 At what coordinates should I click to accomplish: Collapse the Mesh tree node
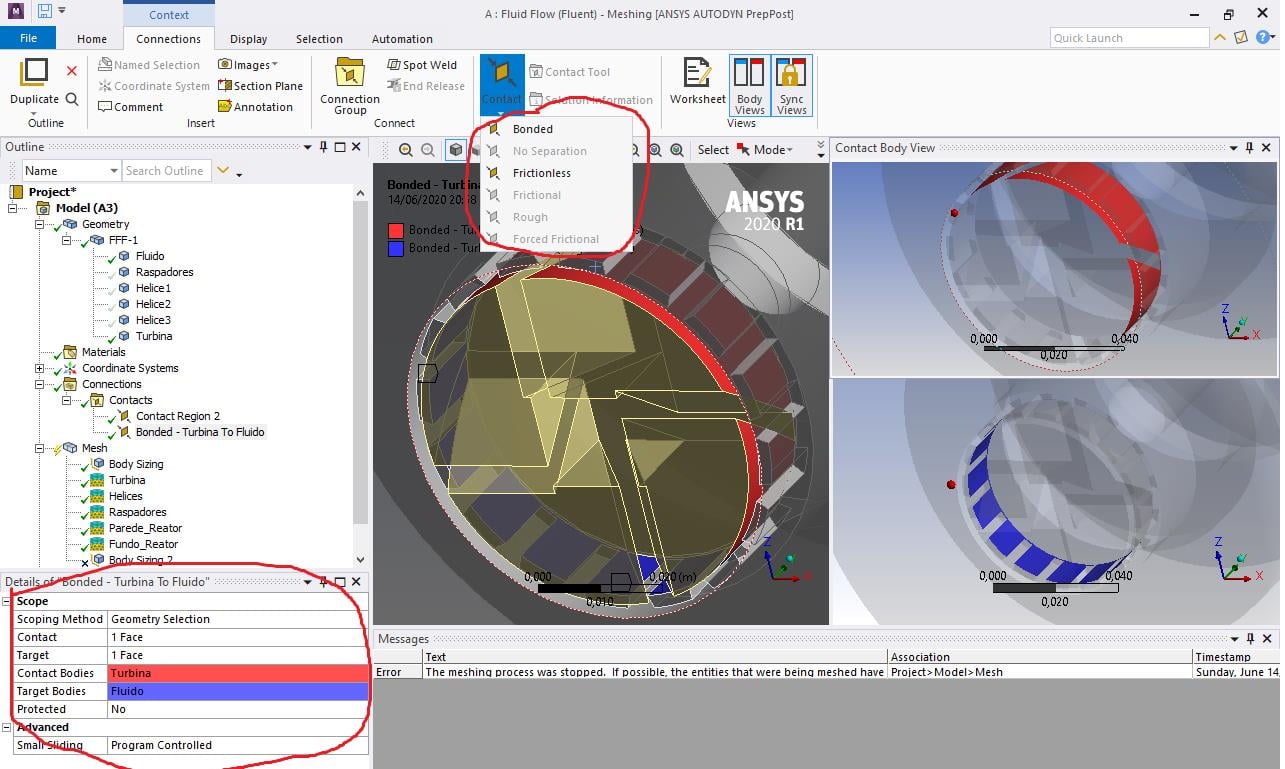(x=40, y=448)
